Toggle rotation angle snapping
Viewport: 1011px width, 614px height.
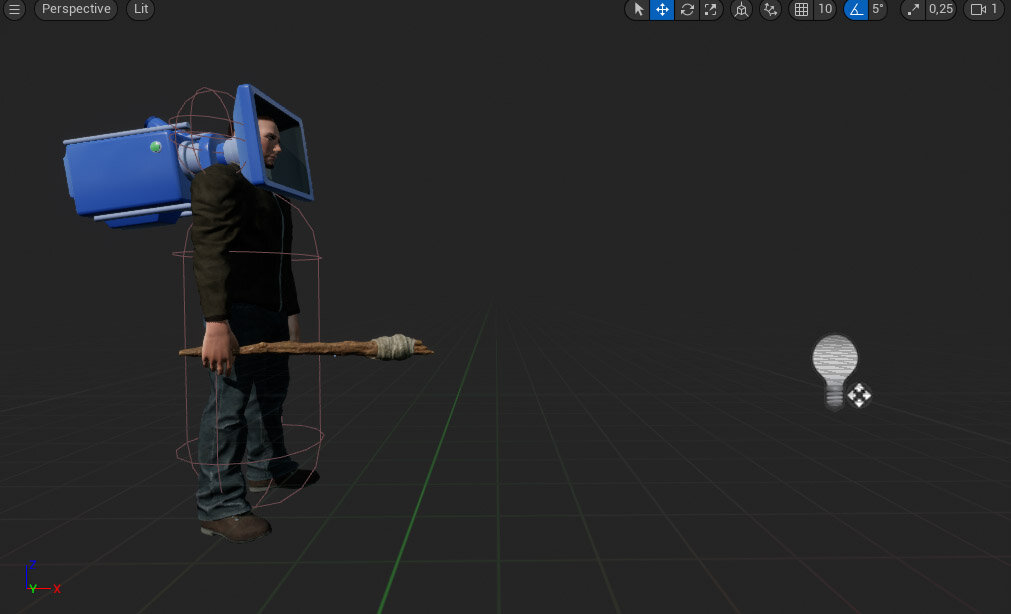(x=856, y=9)
